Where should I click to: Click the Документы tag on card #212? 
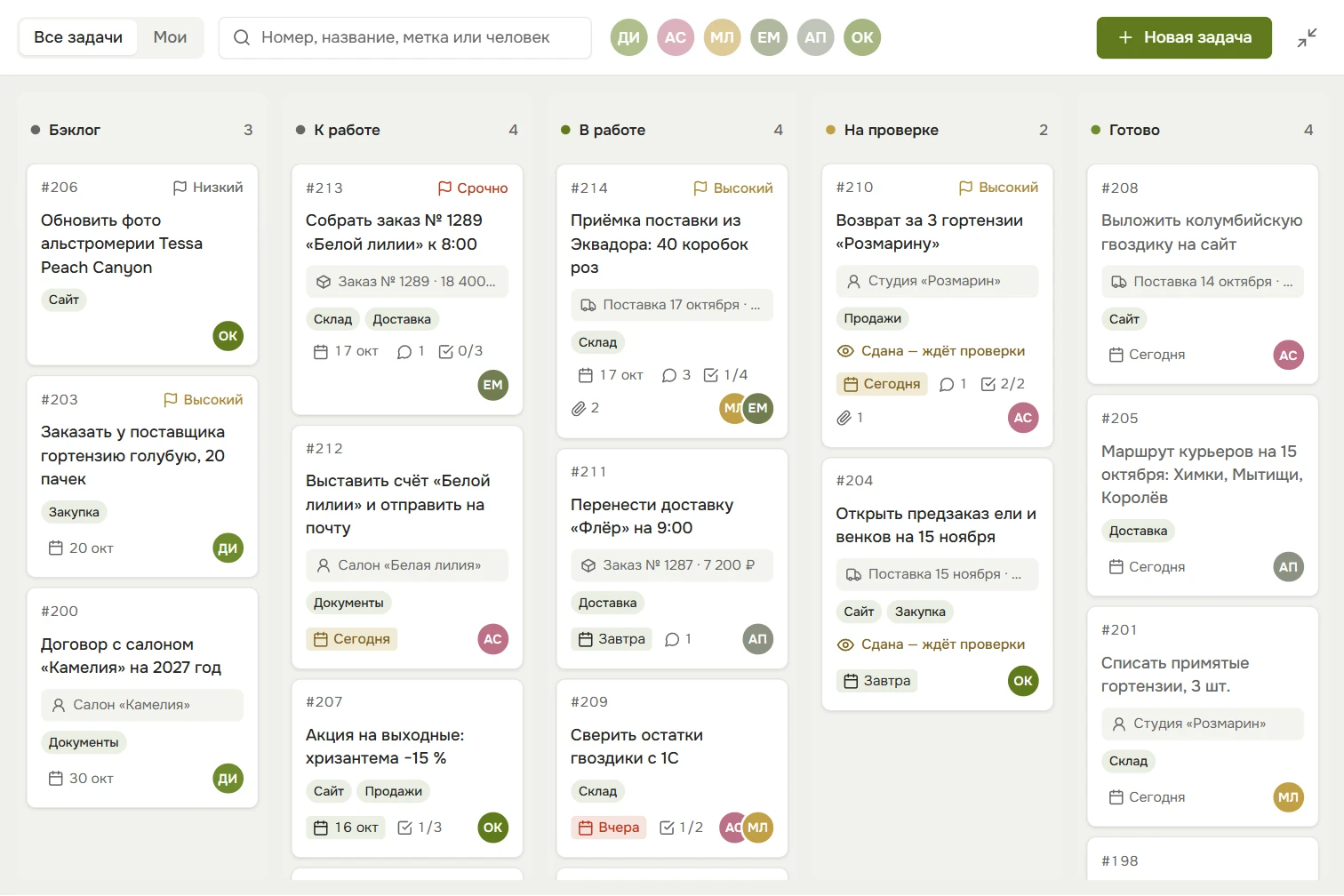[x=348, y=603]
